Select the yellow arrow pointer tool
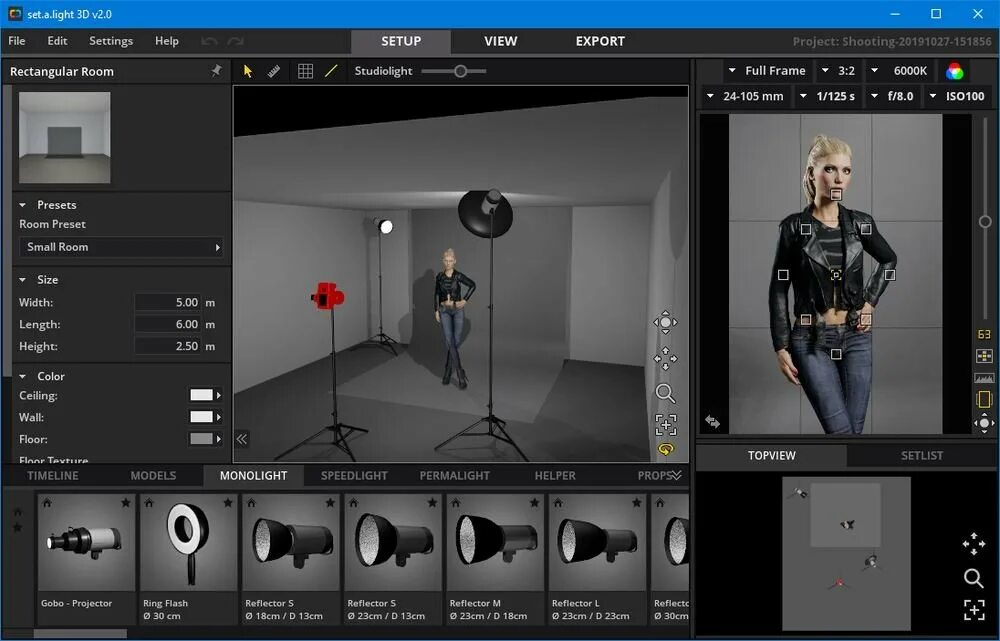The width and height of the screenshot is (1000, 641). pos(248,71)
